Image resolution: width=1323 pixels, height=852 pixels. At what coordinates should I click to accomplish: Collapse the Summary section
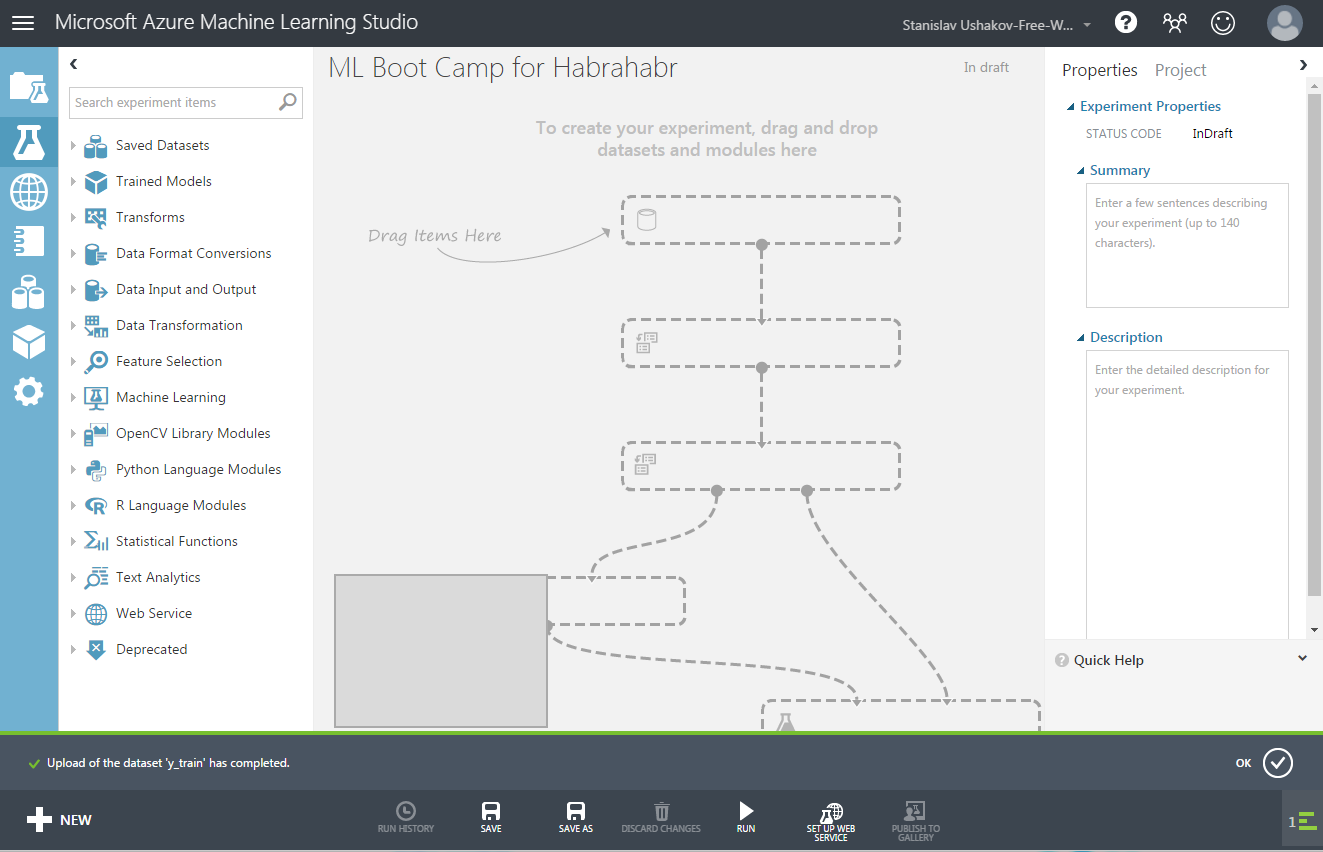pyautogui.click(x=1081, y=171)
